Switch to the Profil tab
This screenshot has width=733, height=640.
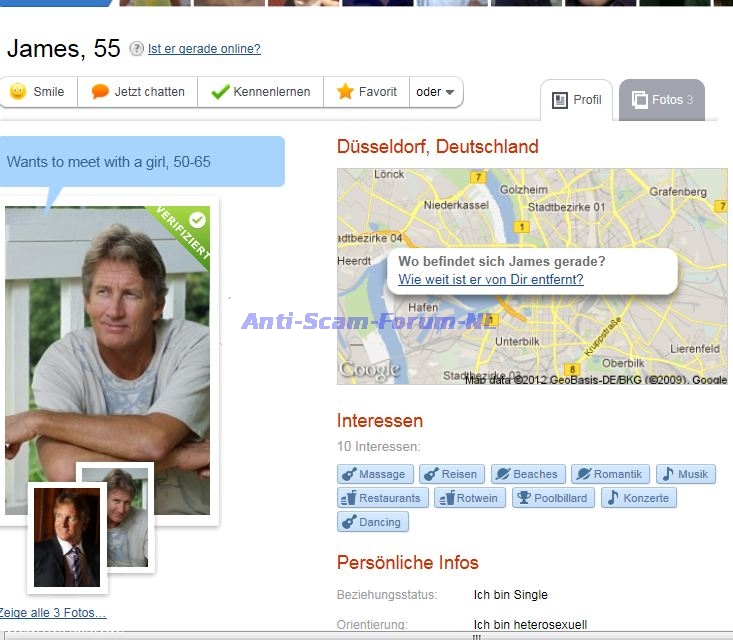576,100
